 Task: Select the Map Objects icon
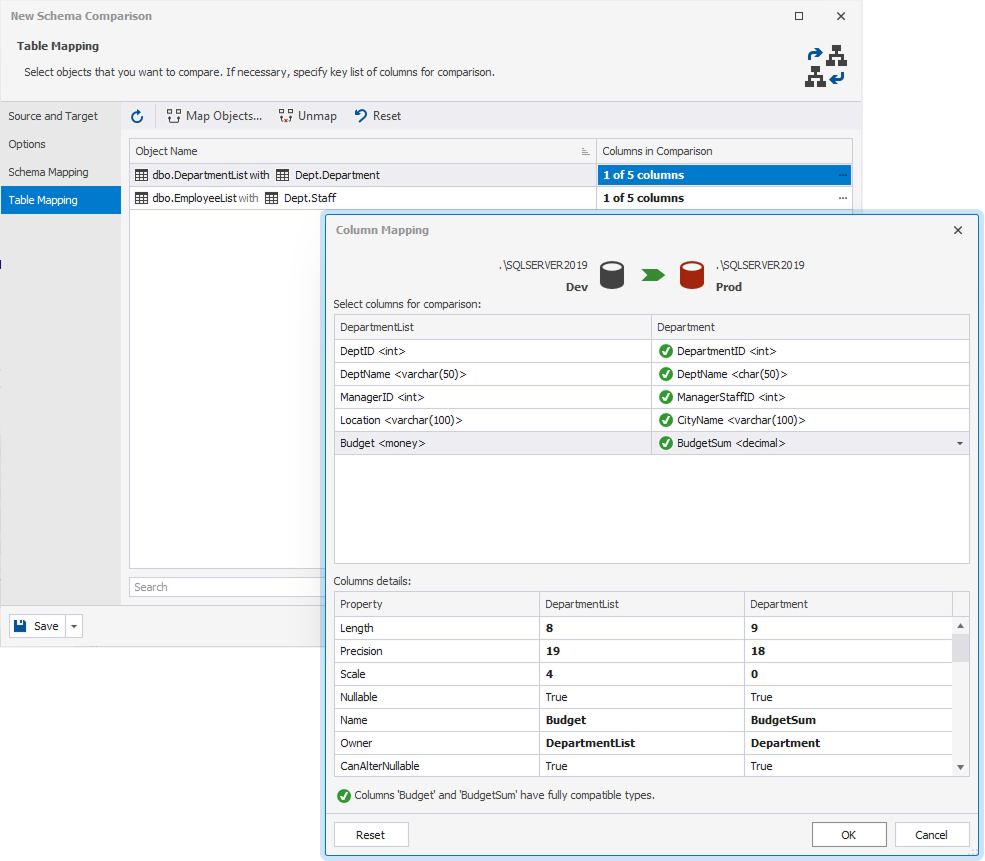click(x=172, y=116)
